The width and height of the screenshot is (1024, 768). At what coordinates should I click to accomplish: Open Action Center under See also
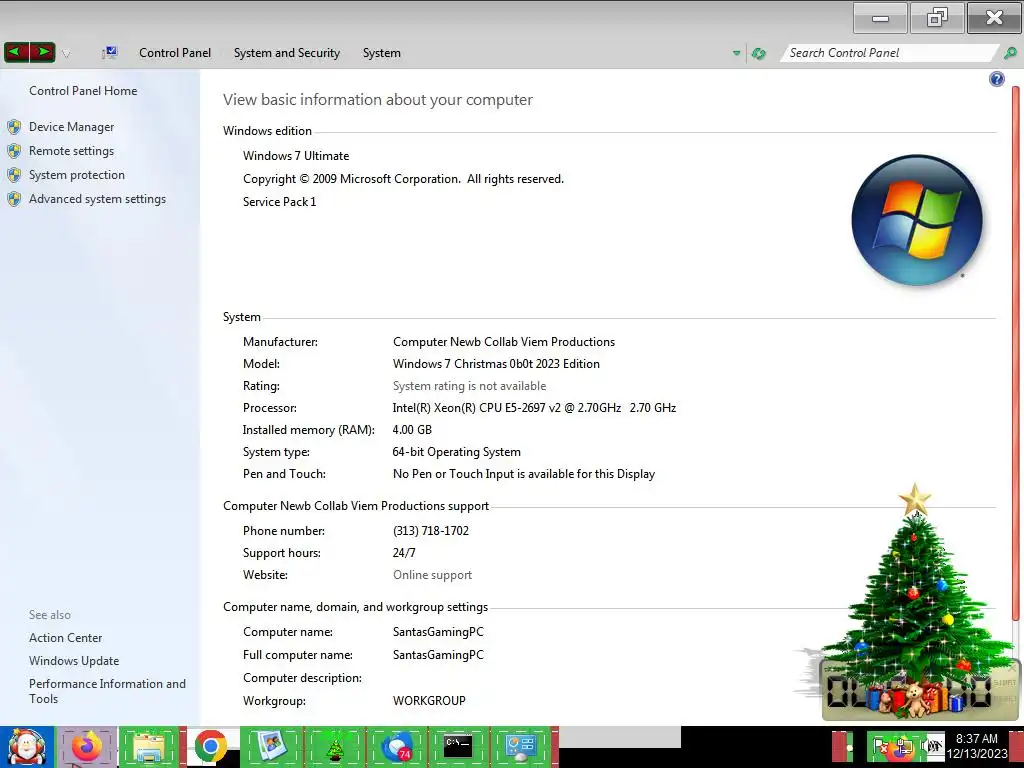[x=65, y=638]
